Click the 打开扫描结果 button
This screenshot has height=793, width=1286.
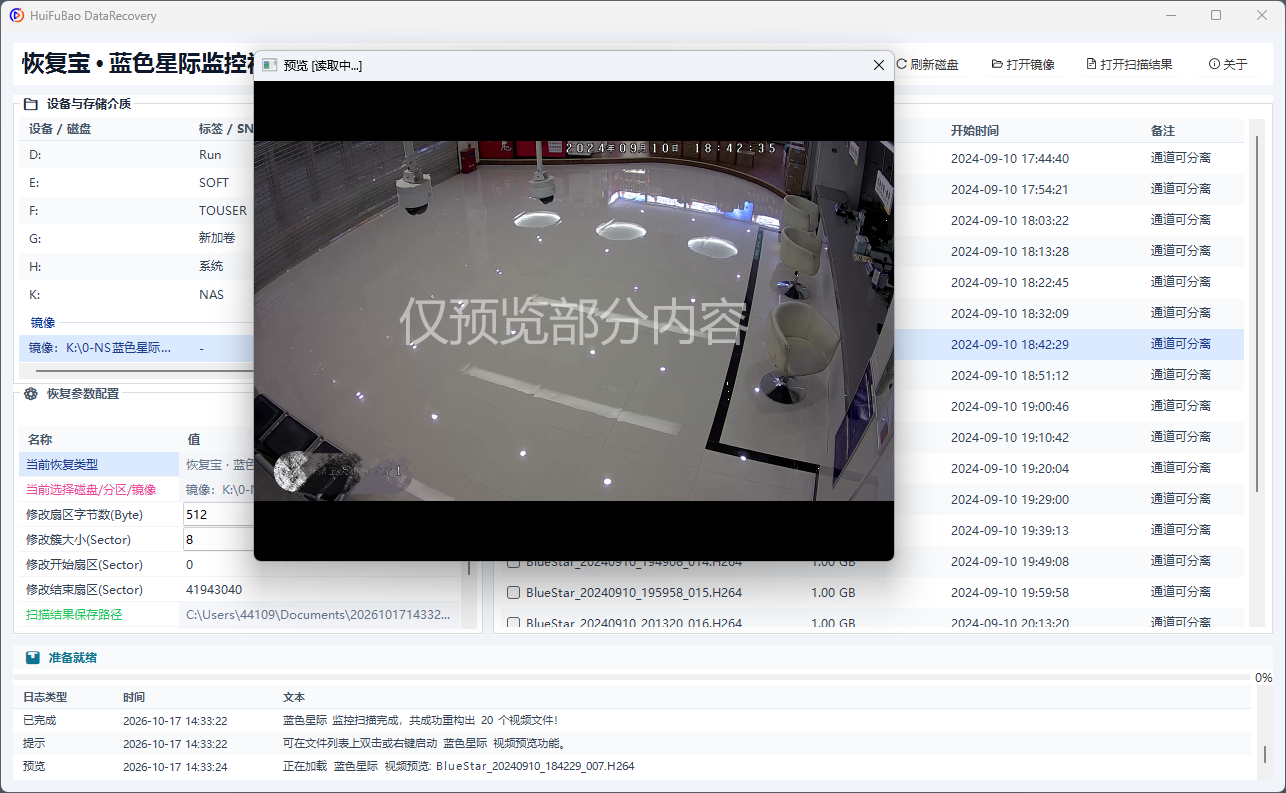click(x=1129, y=64)
